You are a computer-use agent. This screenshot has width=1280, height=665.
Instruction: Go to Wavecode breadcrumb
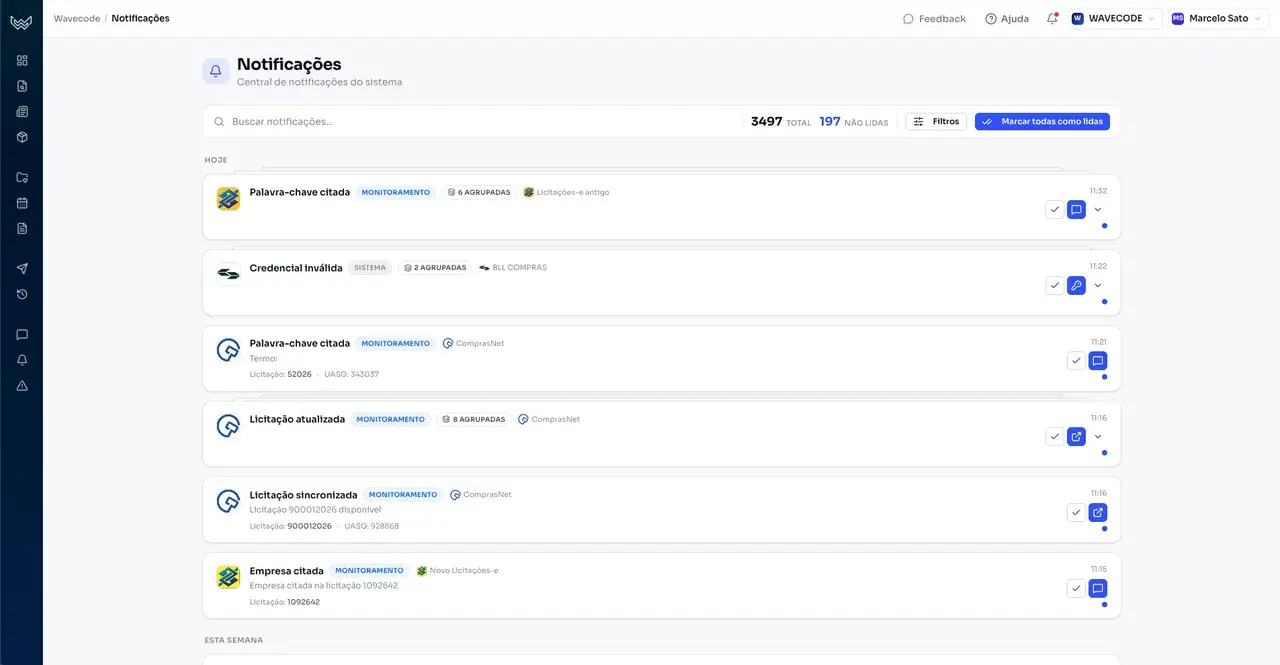tap(77, 18)
